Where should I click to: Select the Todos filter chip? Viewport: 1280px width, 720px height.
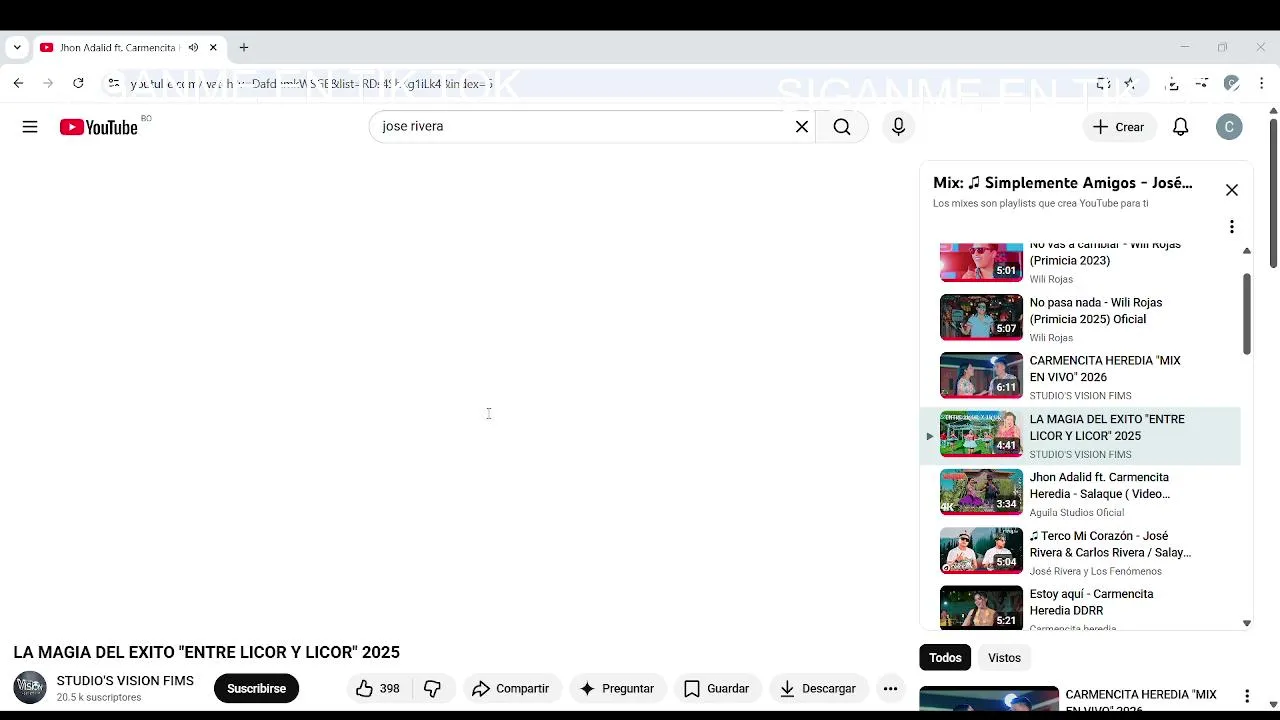pyautogui.click(x=945, y=657)
